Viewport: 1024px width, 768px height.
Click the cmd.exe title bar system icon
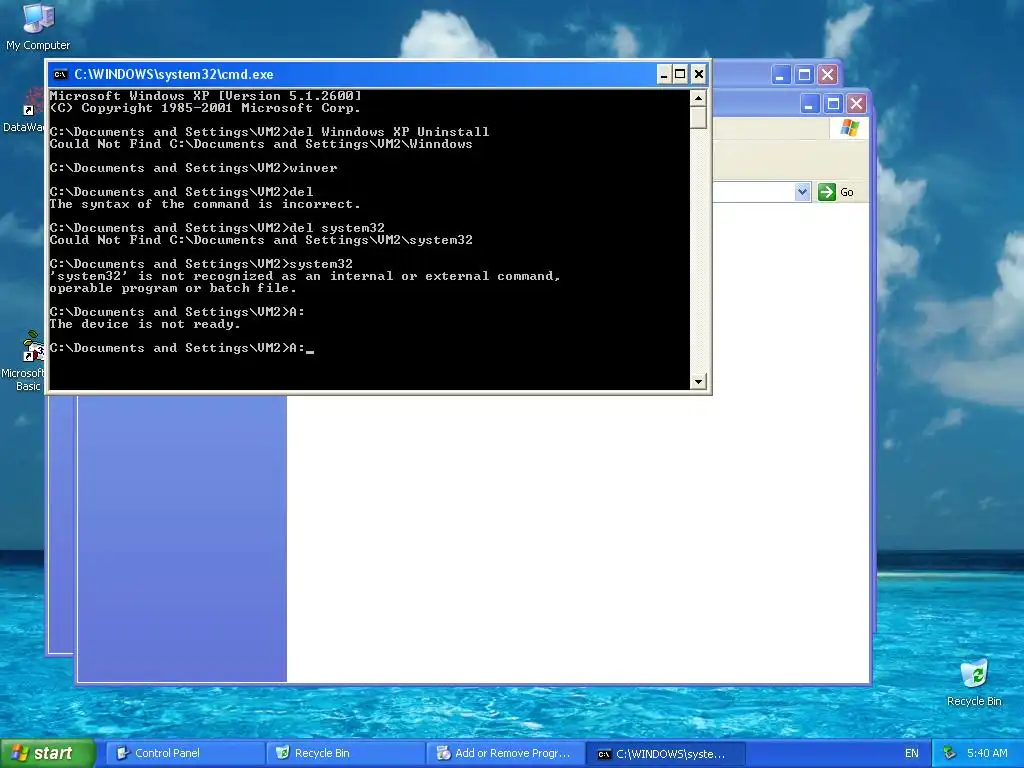point(61,74)
